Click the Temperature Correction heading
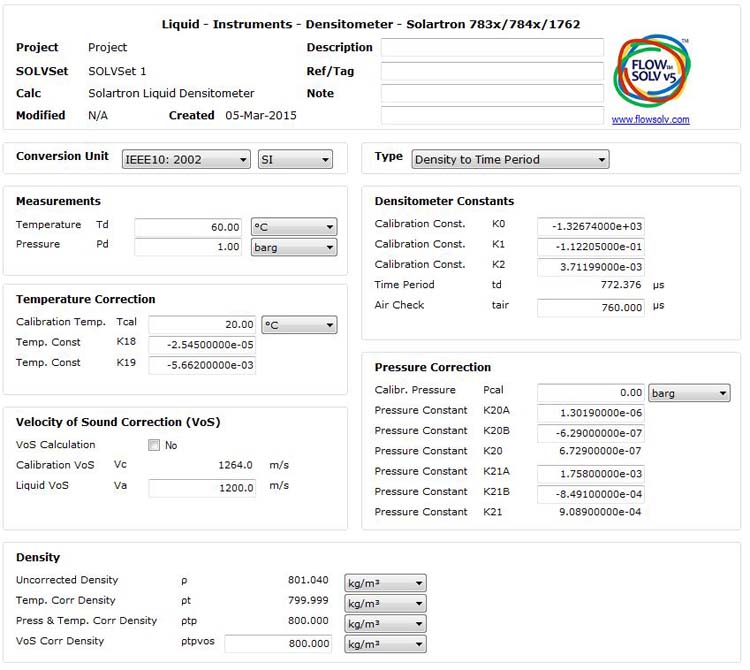Viewport: 750px width, 670px height. click(x=86, y=299)
